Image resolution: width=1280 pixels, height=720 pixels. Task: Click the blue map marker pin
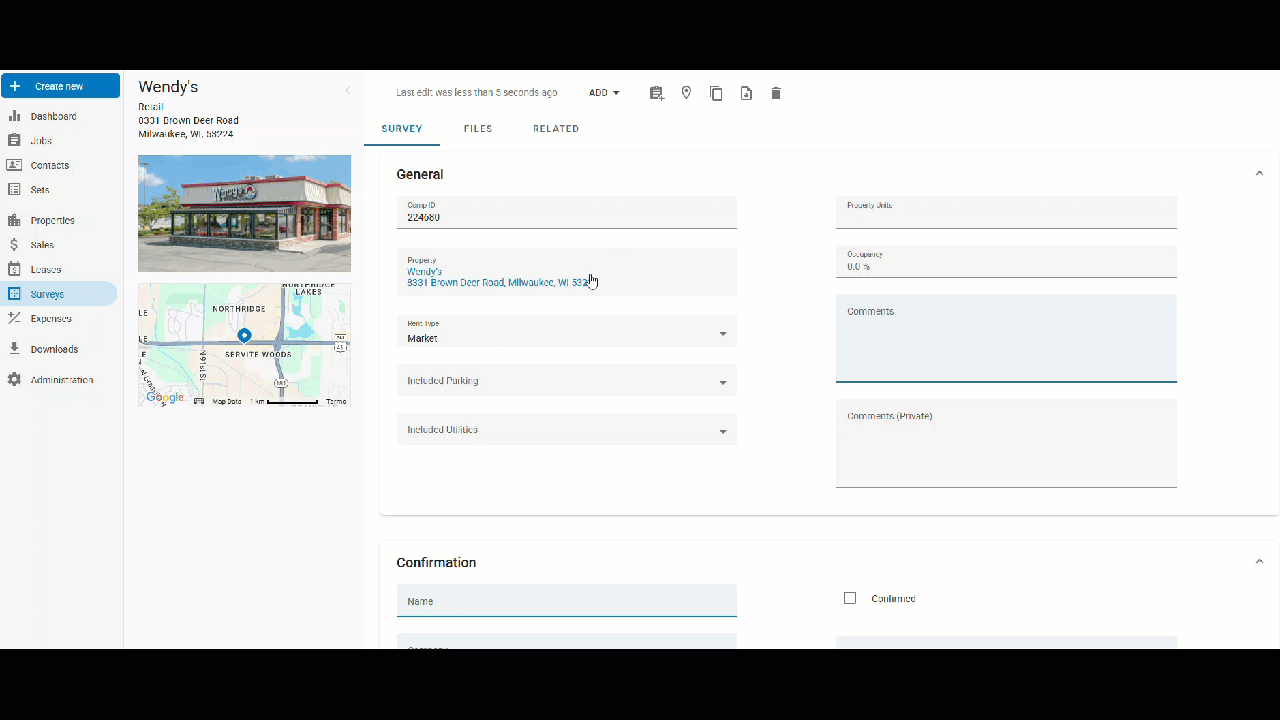pyautogui.click(x=244, y=335)
